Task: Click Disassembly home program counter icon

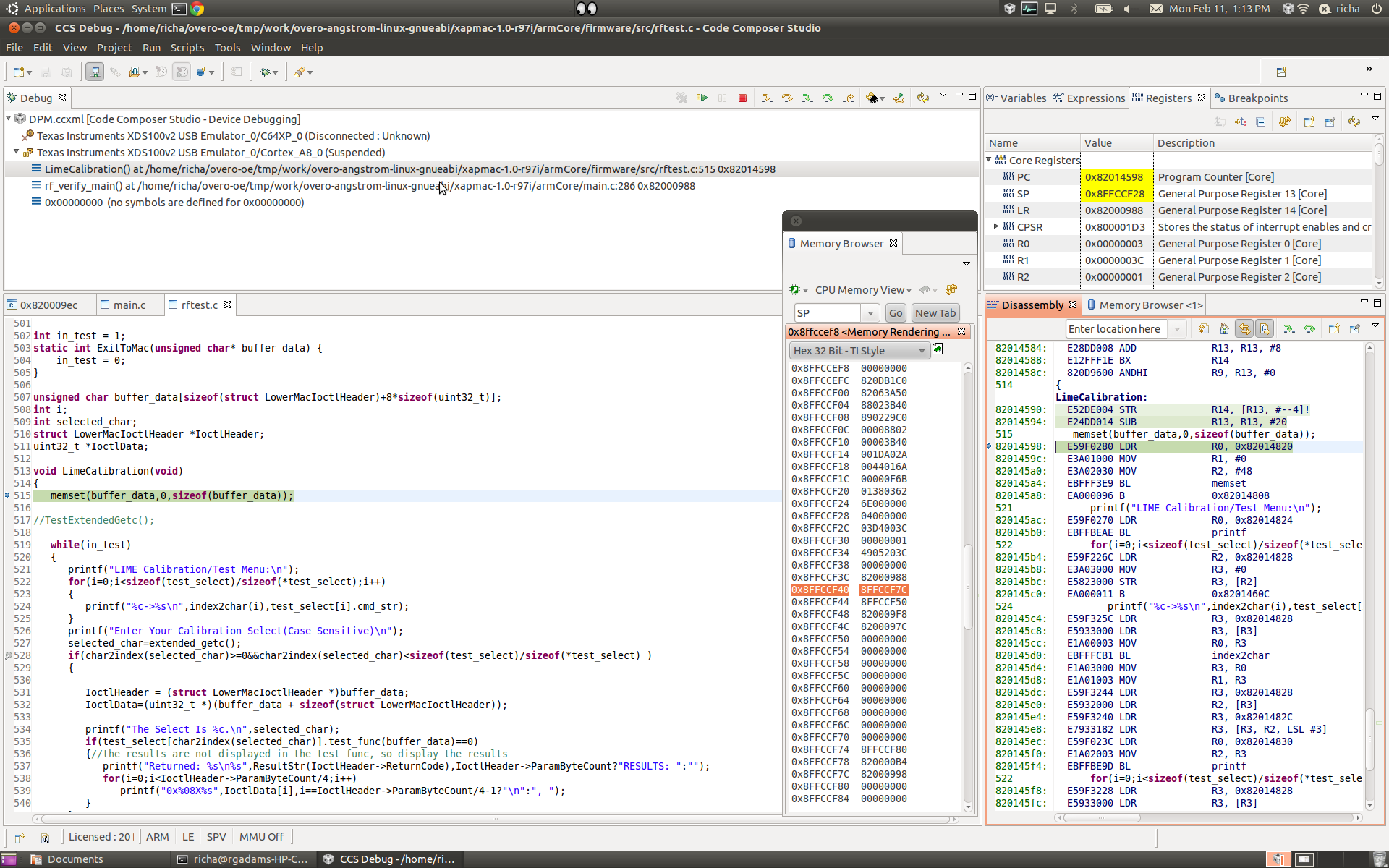Action: tap(1224, 329)
